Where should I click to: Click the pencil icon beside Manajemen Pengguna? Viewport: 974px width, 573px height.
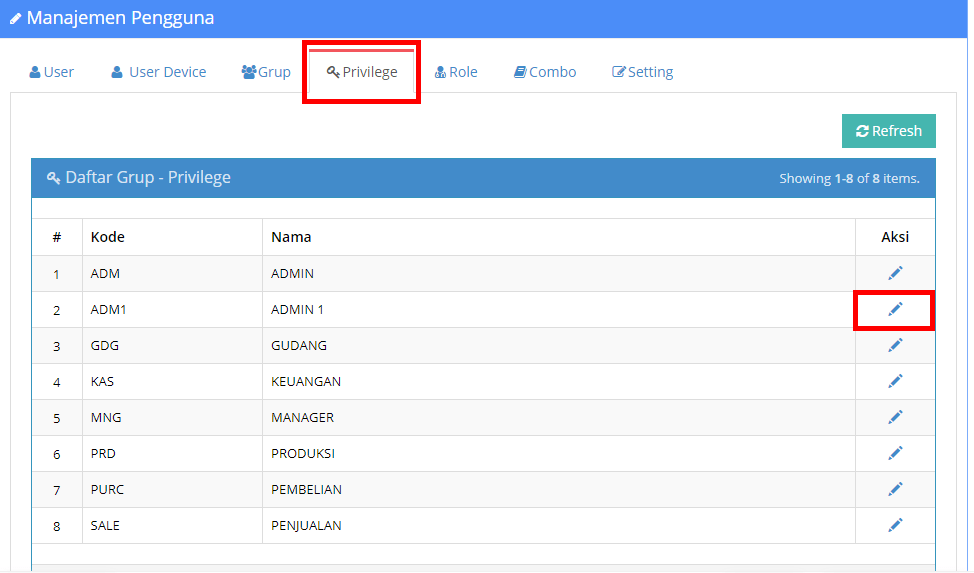coord(16,19)
